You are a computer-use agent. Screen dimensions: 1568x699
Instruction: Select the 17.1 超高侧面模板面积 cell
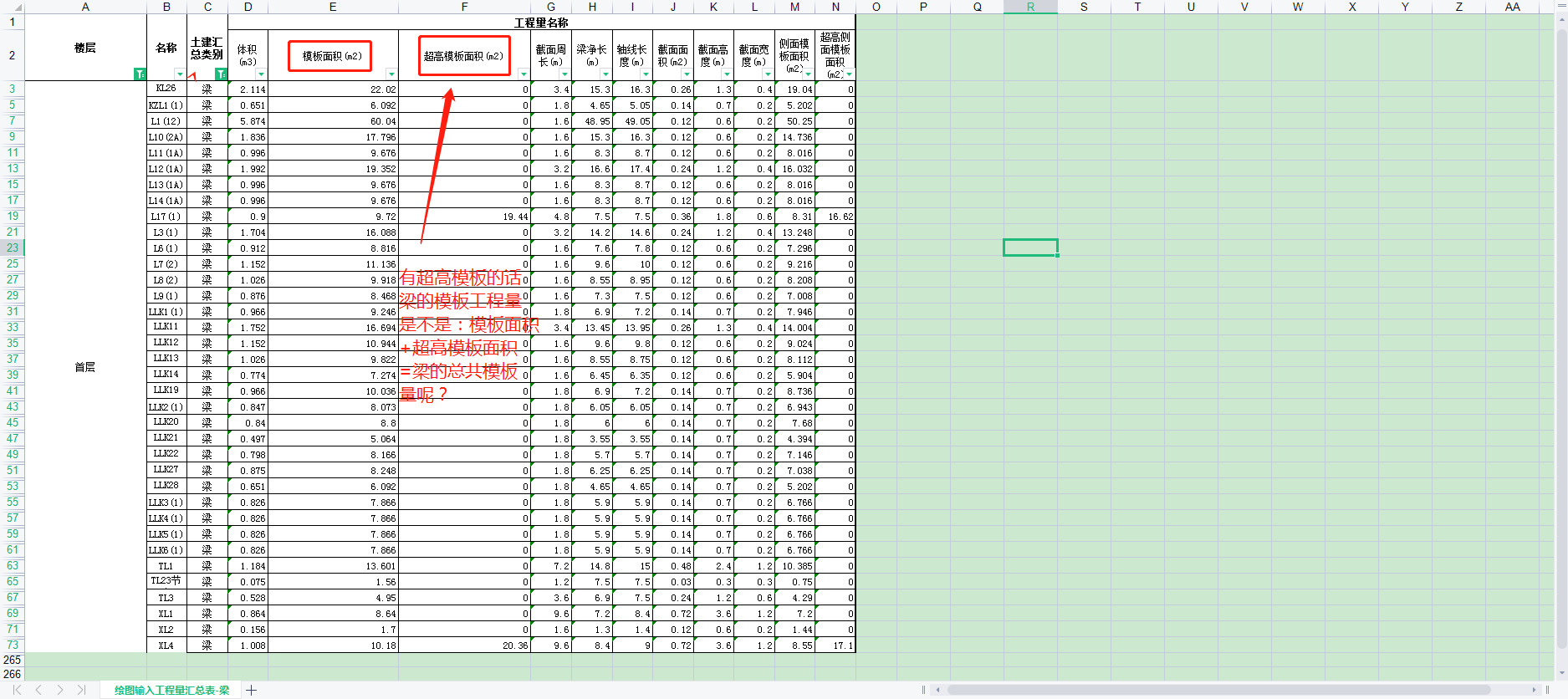[835, 645]
